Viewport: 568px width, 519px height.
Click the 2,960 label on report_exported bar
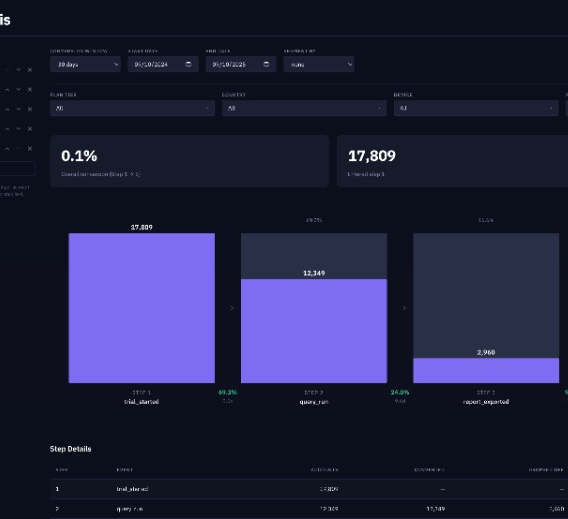click(x=486, y=352)
